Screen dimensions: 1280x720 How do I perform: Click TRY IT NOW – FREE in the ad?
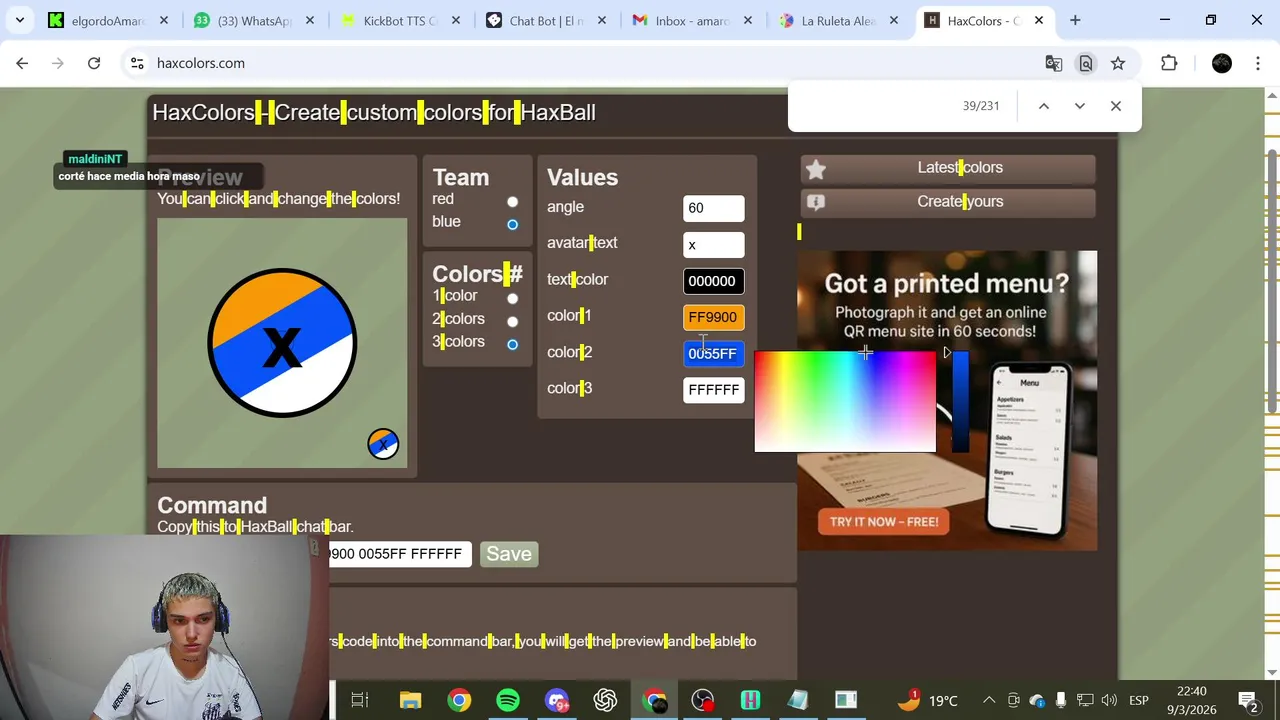tap(884, 522)
